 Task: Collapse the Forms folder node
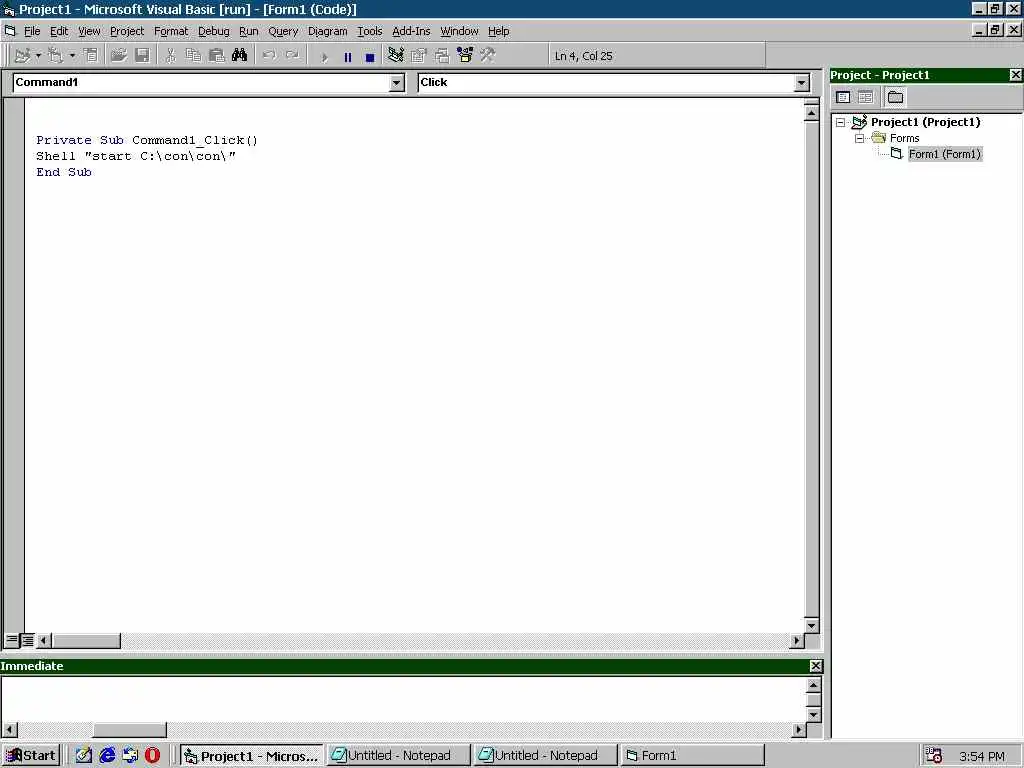(859, 138)
